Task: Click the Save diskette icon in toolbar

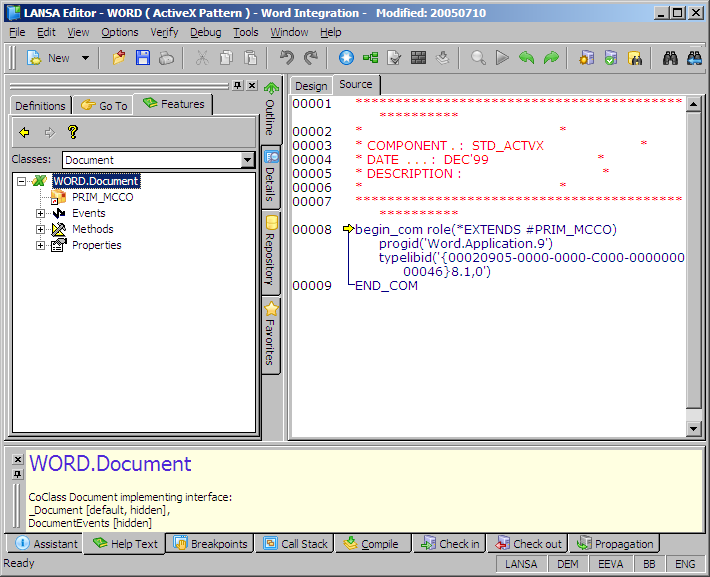Action: coord(143,58)
